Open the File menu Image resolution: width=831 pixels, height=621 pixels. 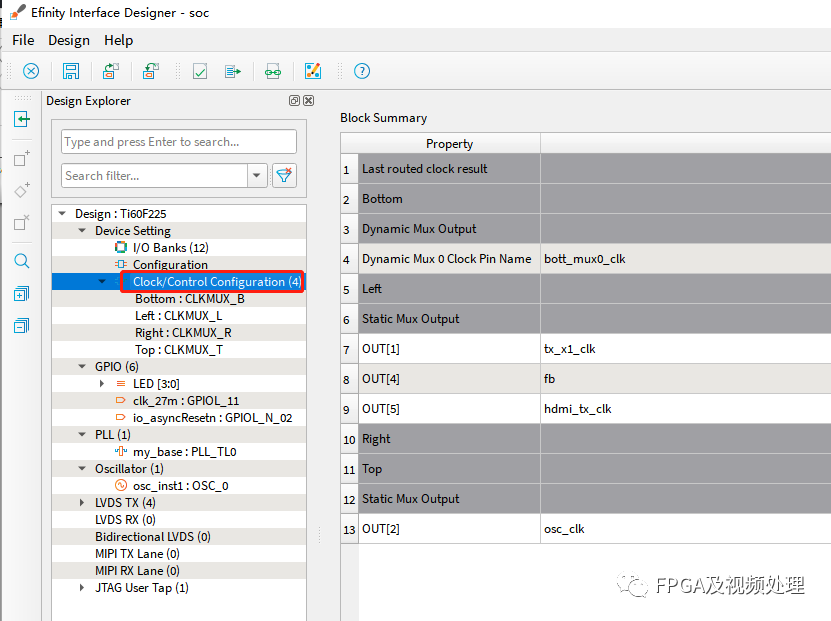(x=22, y=40)
